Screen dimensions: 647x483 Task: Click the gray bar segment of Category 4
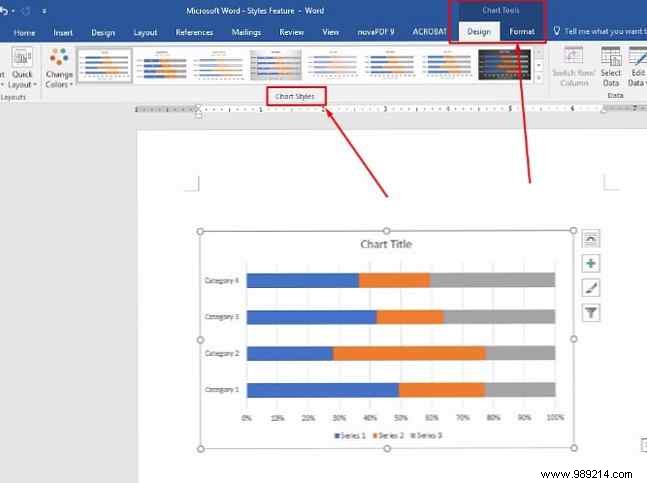(x=492, y=280)
